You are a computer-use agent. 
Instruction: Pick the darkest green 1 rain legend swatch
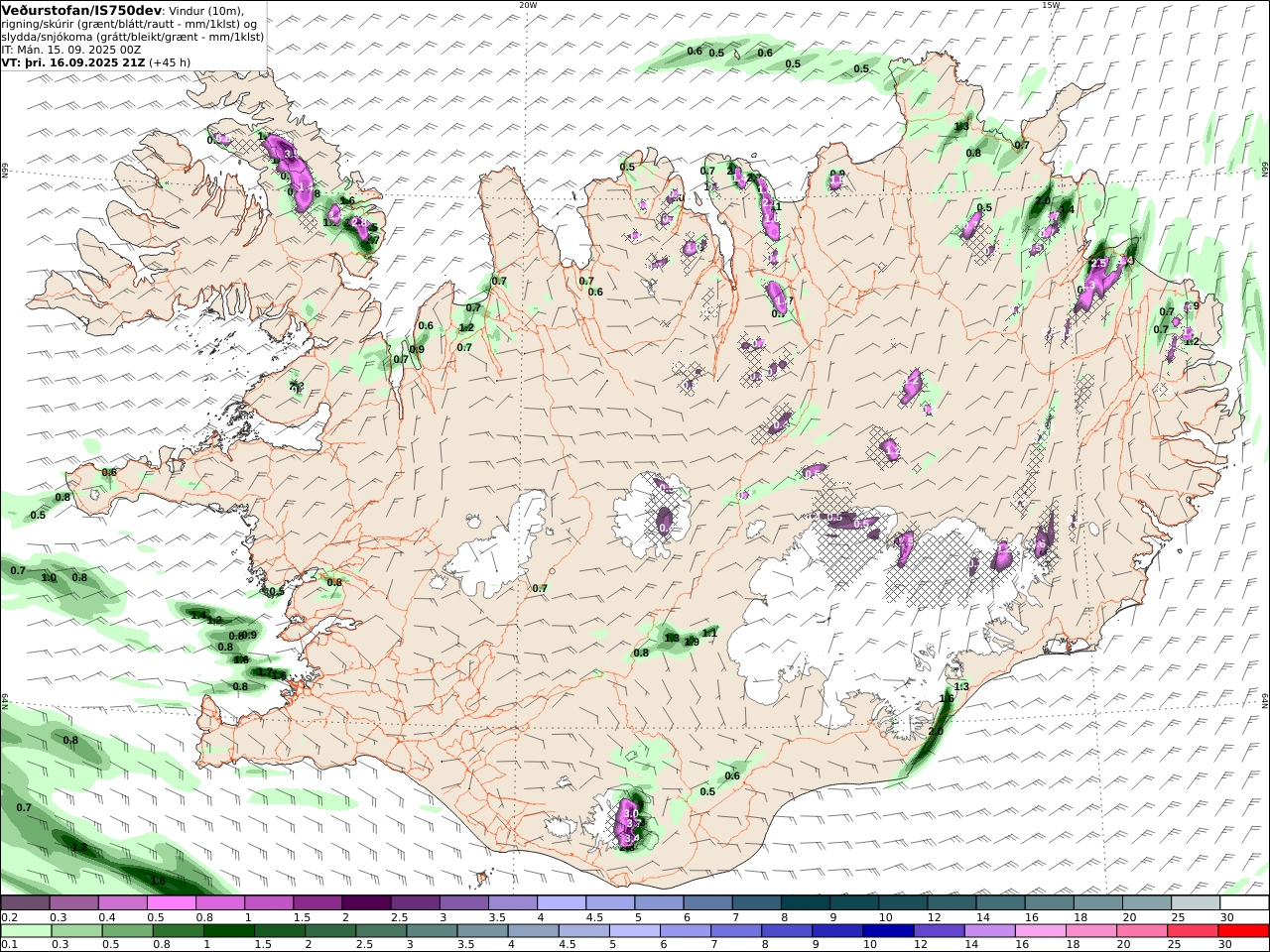[228, 931]
